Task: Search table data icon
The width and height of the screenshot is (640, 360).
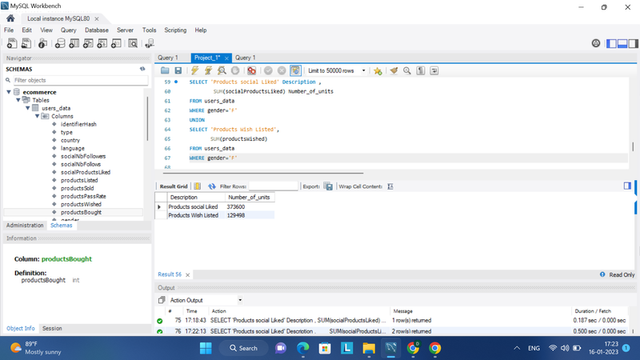Action: pyautogui.click(x=133, y=43)
